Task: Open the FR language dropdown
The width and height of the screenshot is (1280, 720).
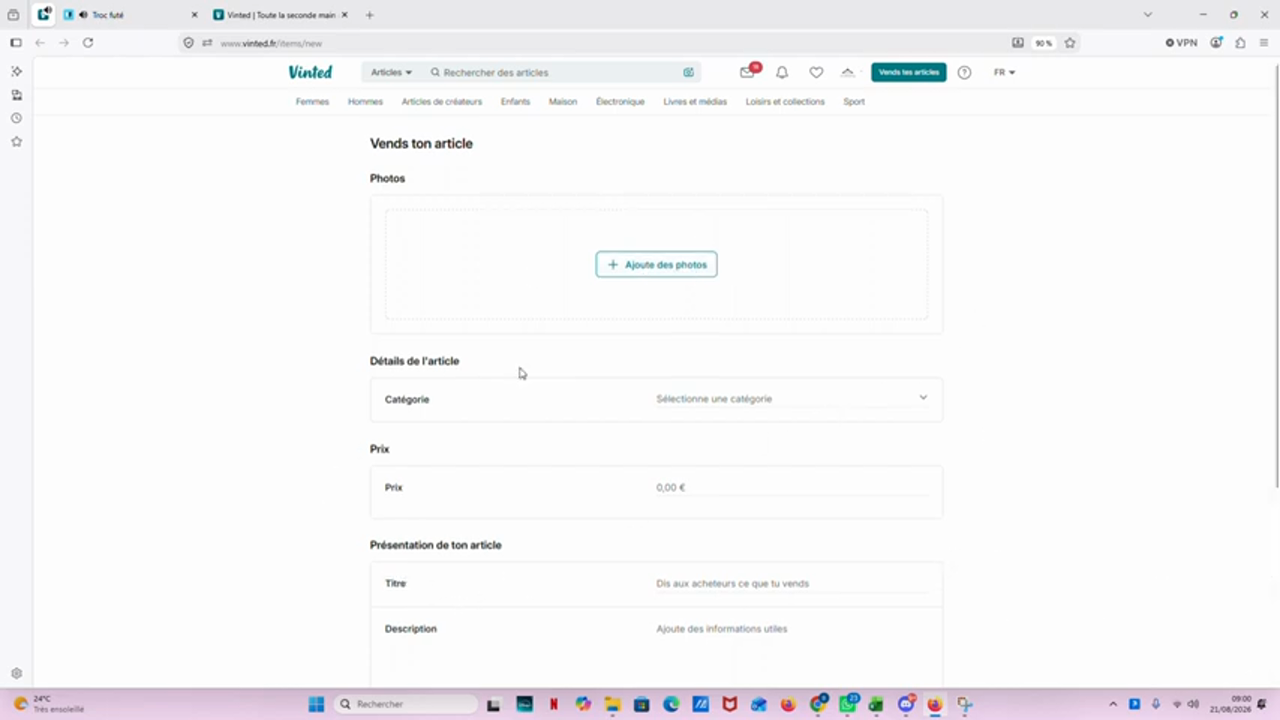Action: (1004, 72)
